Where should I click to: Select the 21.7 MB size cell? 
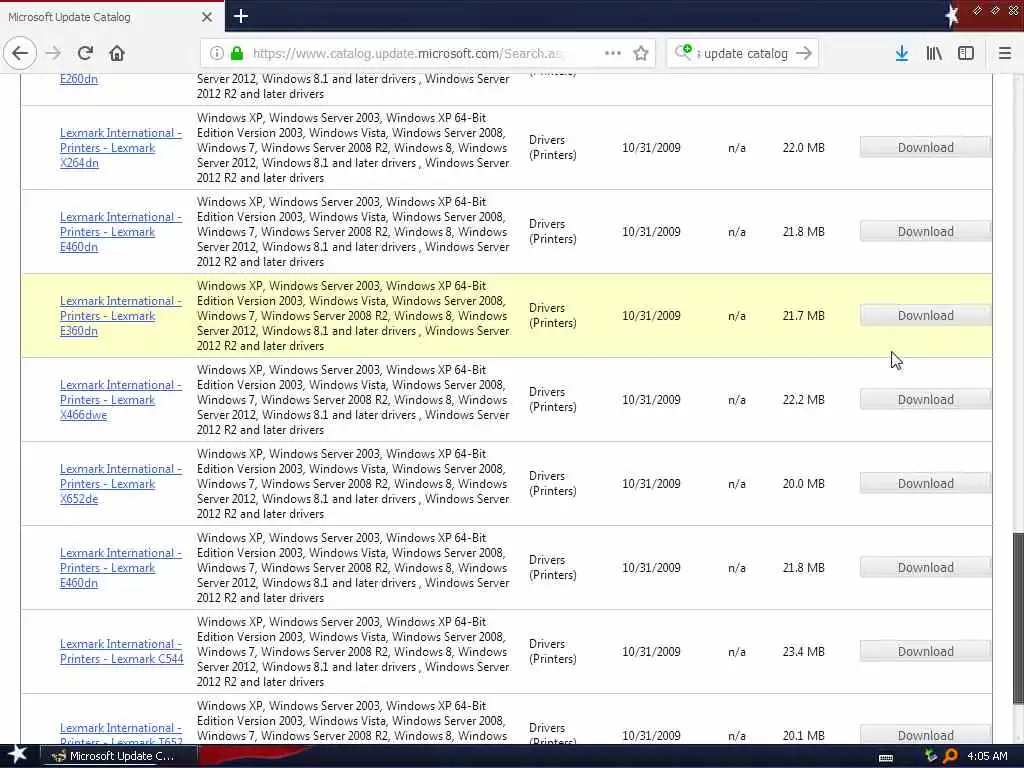tap(803, 315)
